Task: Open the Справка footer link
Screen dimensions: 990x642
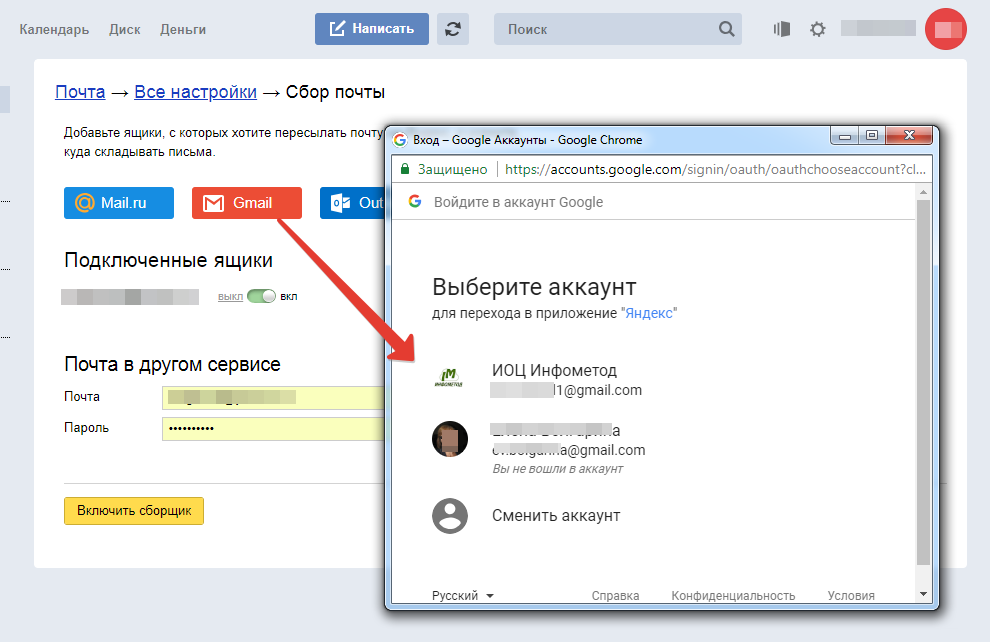Action: 615,595
